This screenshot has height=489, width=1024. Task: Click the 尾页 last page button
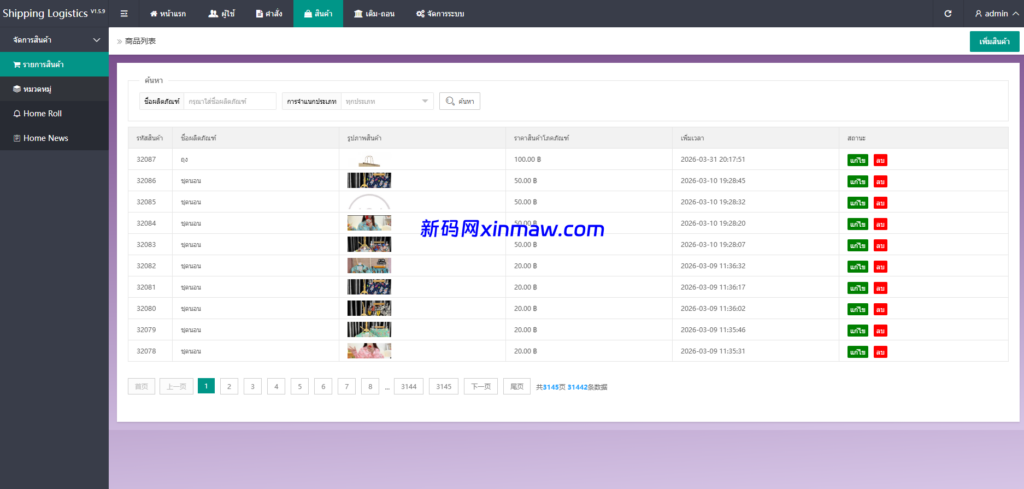point(517,386)
